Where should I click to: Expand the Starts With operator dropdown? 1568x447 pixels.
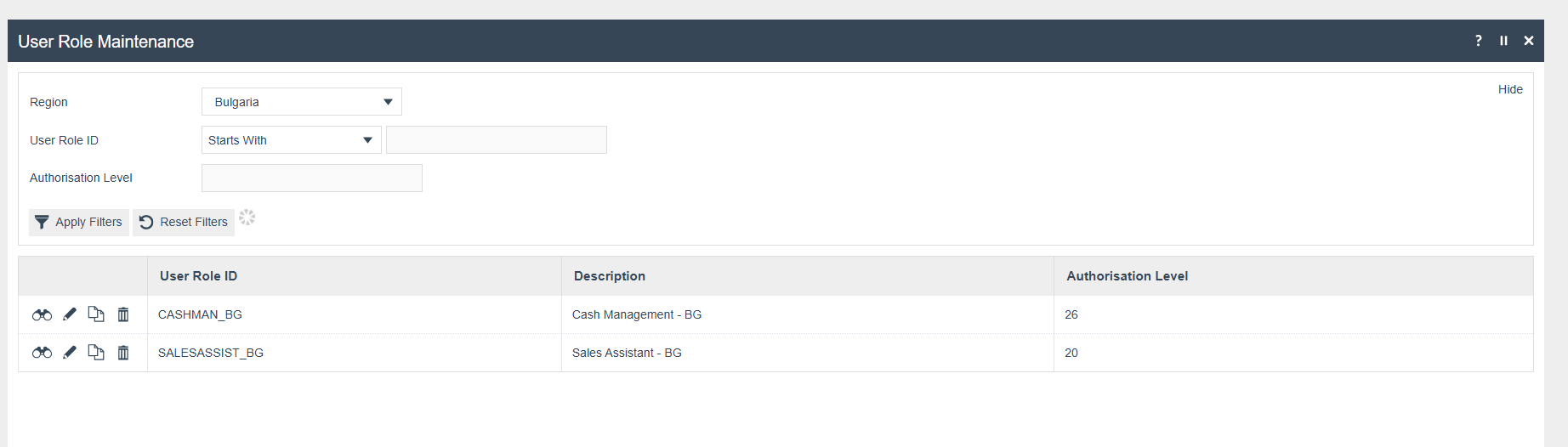(291, 140)
